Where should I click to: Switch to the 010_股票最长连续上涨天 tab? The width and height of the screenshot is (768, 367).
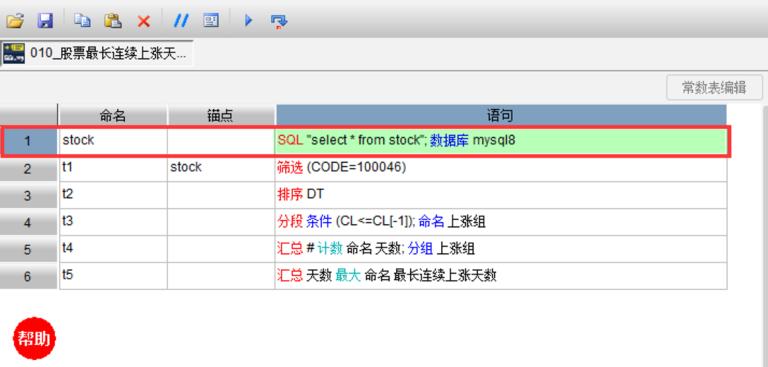point(97,53)
